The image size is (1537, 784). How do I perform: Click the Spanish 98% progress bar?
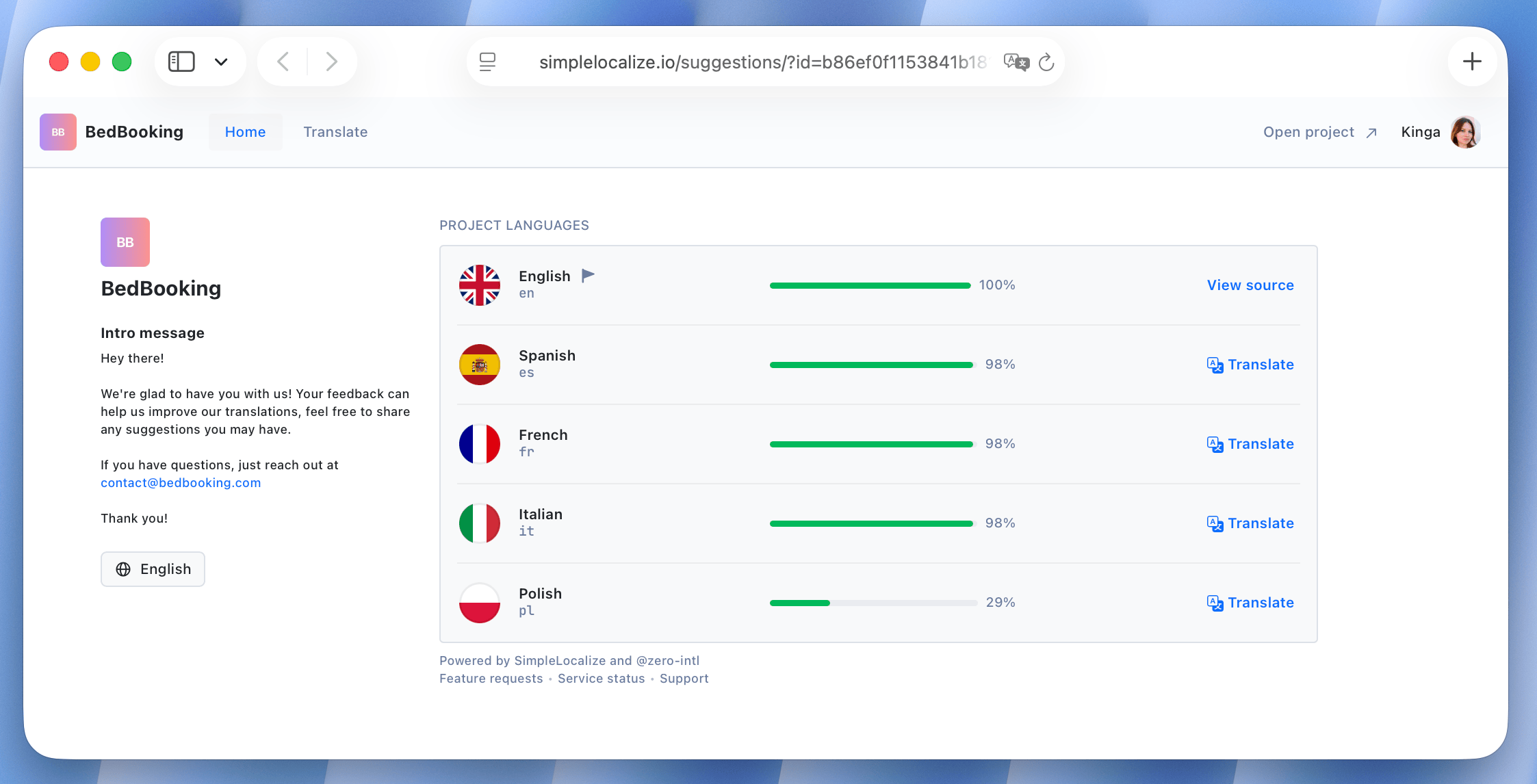[871, 365]
